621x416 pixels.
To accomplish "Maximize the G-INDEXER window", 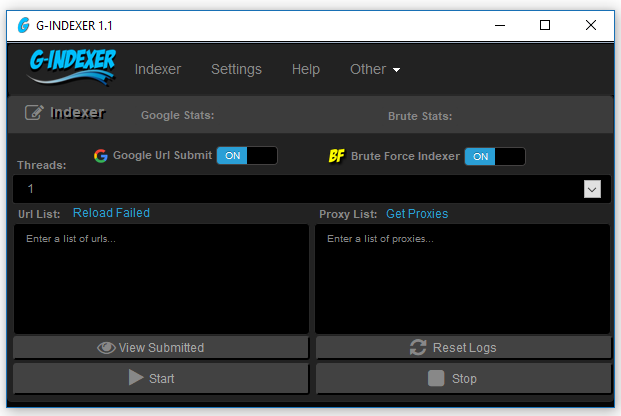I will pos(545,25).
